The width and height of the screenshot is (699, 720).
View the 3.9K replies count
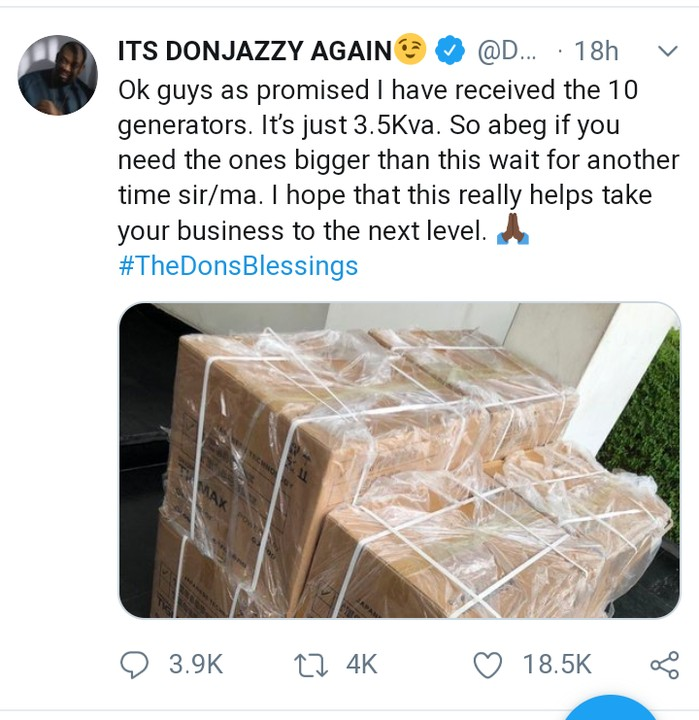pos(194,663)
